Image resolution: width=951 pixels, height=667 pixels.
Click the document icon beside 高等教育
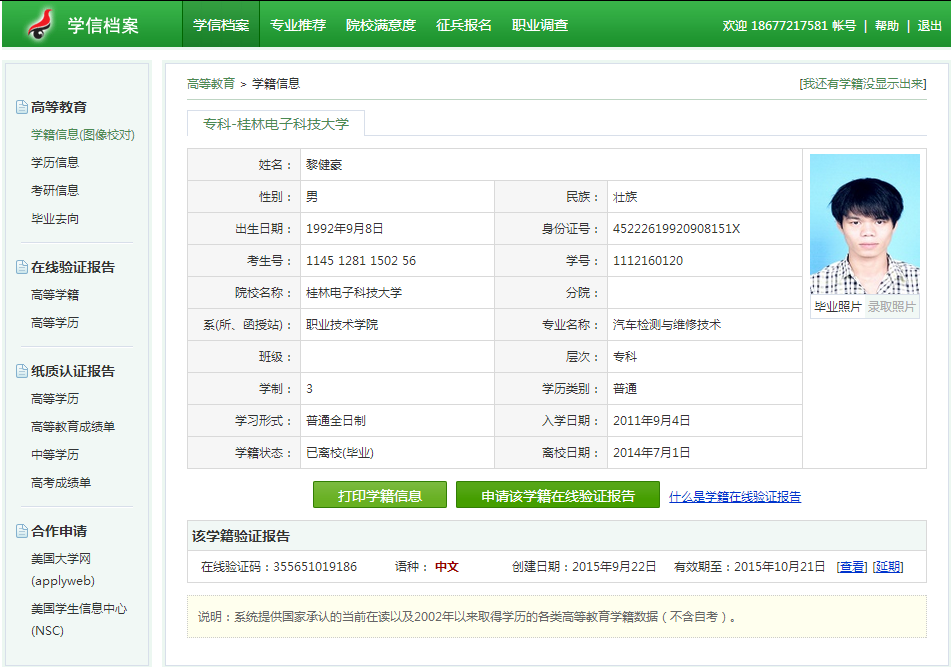point(21,107)
